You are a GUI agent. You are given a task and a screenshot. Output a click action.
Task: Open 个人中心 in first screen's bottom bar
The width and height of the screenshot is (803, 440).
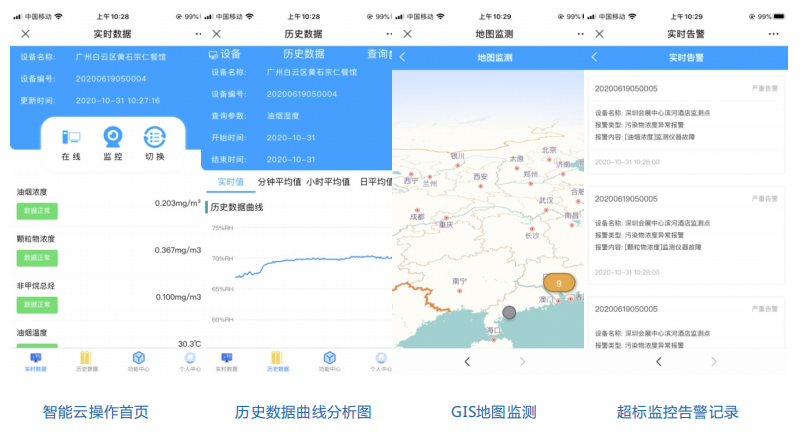189,361
